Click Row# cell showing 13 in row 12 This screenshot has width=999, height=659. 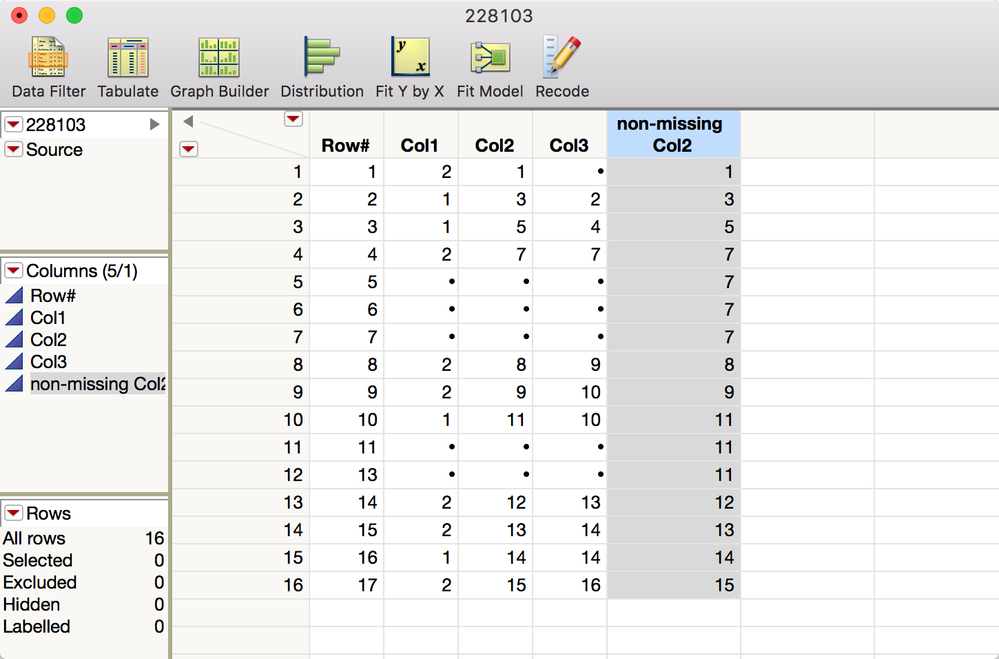[346, 475]
